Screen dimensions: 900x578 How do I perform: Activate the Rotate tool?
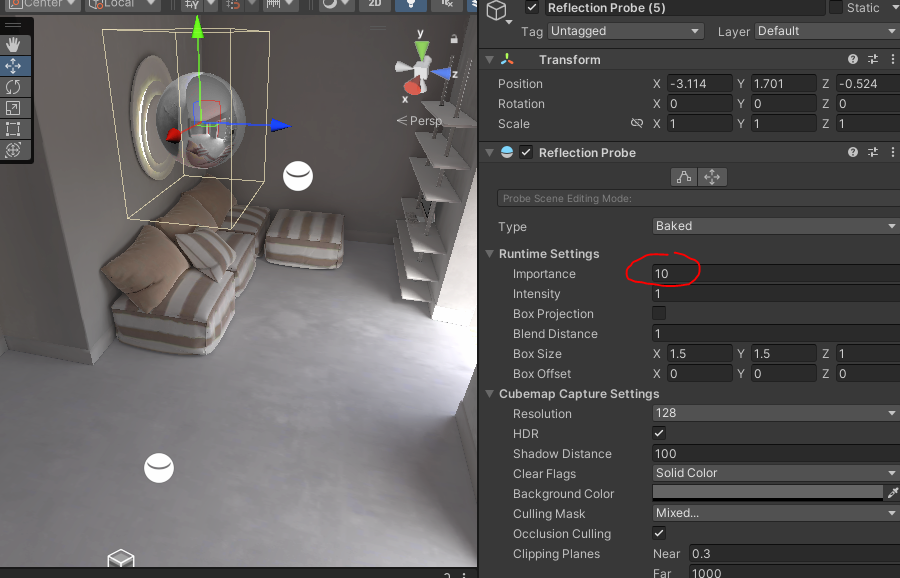pyautogui.click(x=13, y=86)
